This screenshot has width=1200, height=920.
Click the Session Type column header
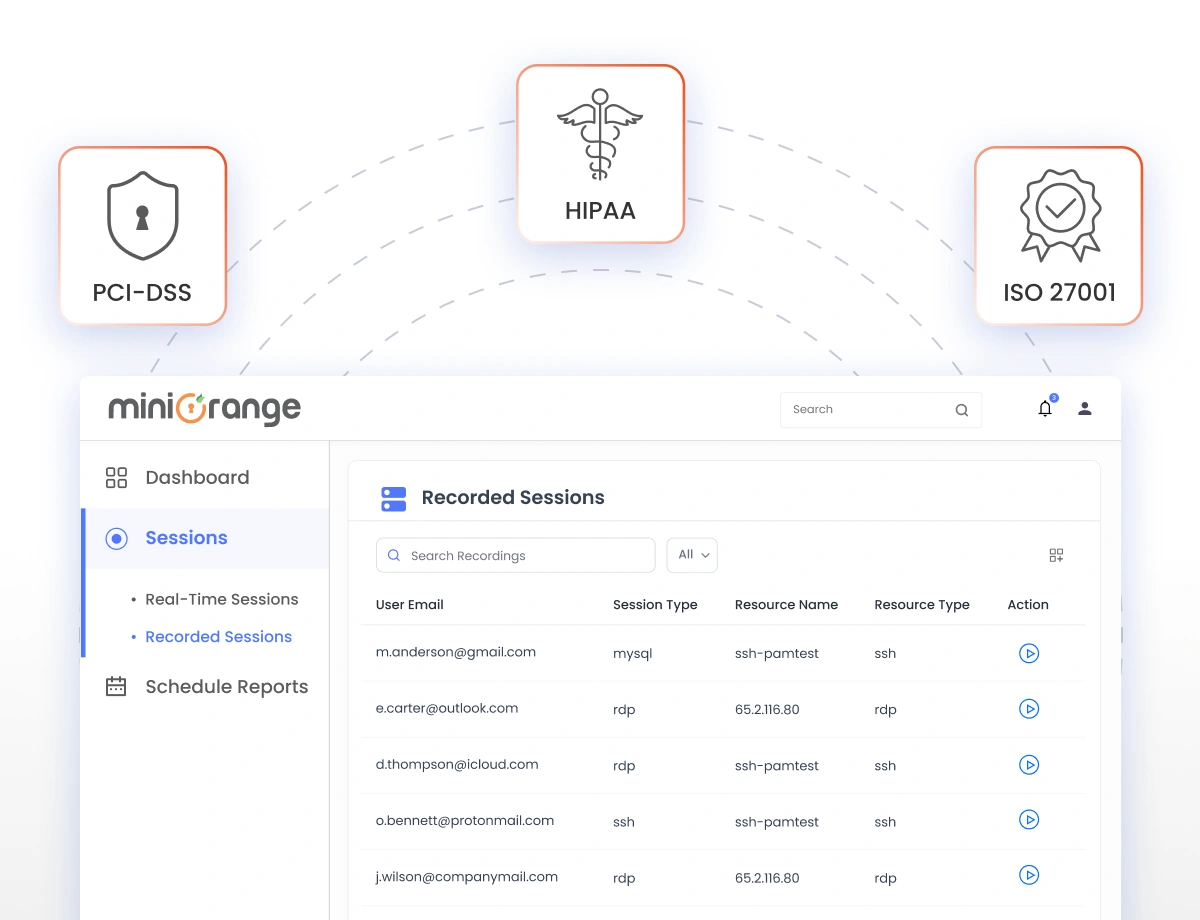[655, 605]
